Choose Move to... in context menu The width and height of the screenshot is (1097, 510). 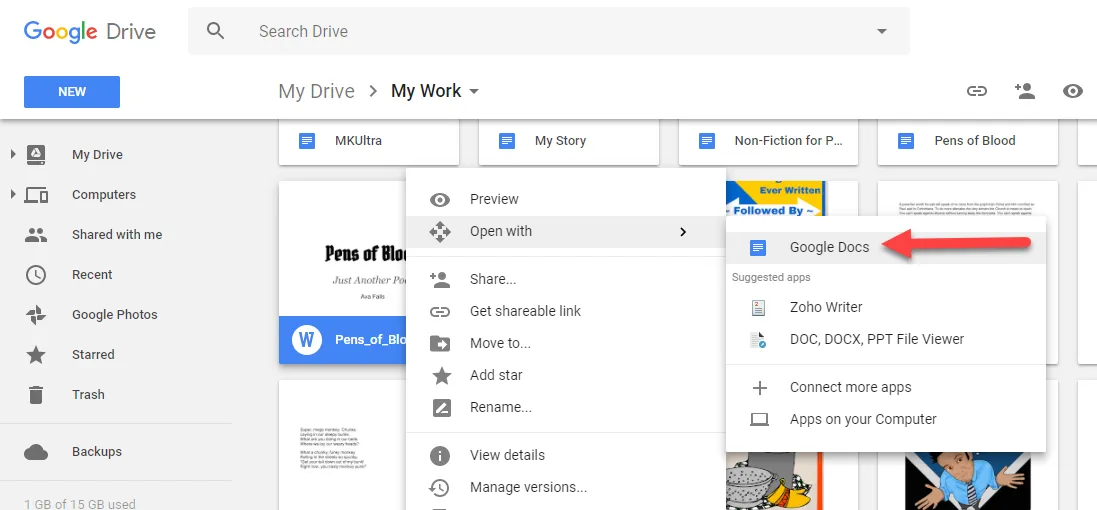(x=566, y=343)
